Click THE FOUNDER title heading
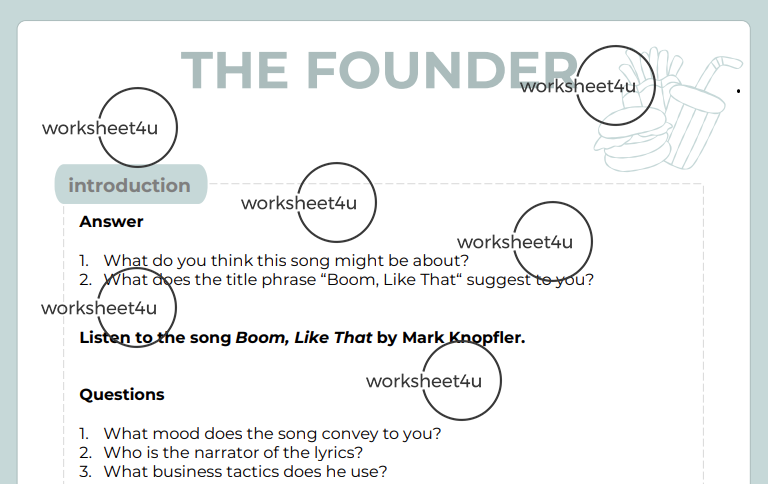 (x=381, y=71)
